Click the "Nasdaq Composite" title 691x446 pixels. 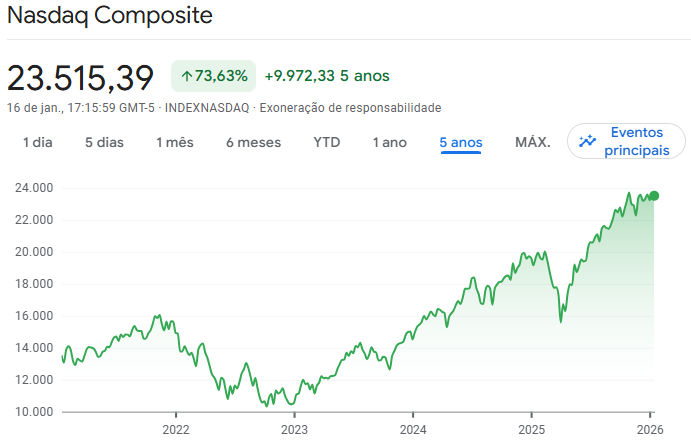tap(109, 17)
